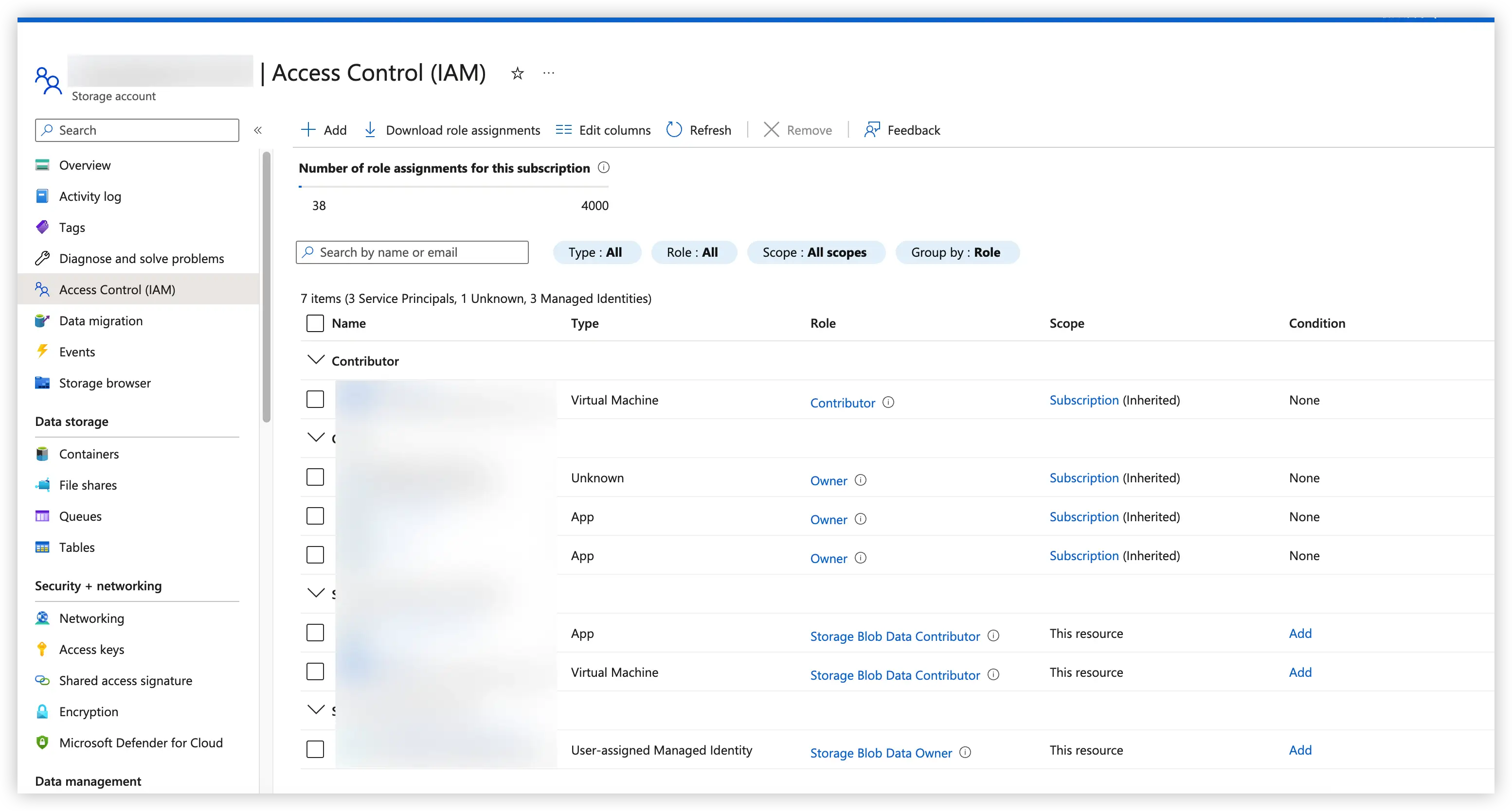Sort by the Scope column header
Image resolution: width=1512 pixels, height=811 pixels.
[1066, 323]
